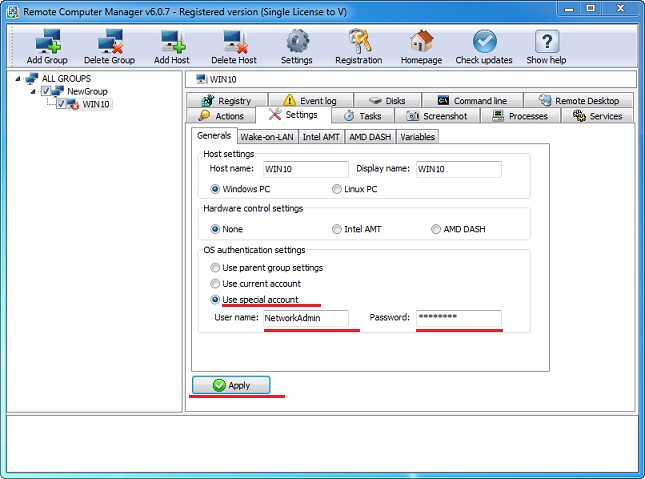Click the Display name input field
Image resolution: width=645 pixels, height=479 pixels.
point(459,169)
